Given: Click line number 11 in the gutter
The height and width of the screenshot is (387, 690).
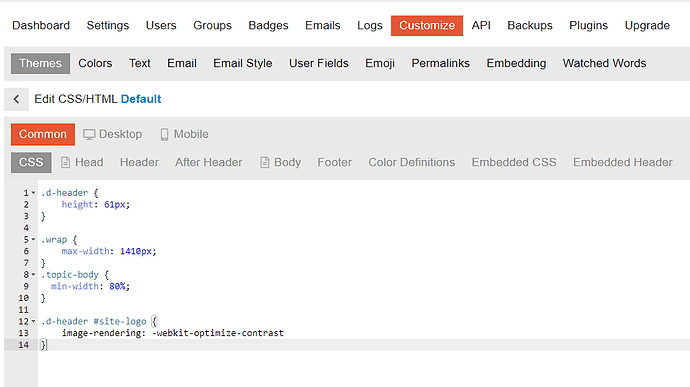Looking at the screenshot, I should point(23,310).
